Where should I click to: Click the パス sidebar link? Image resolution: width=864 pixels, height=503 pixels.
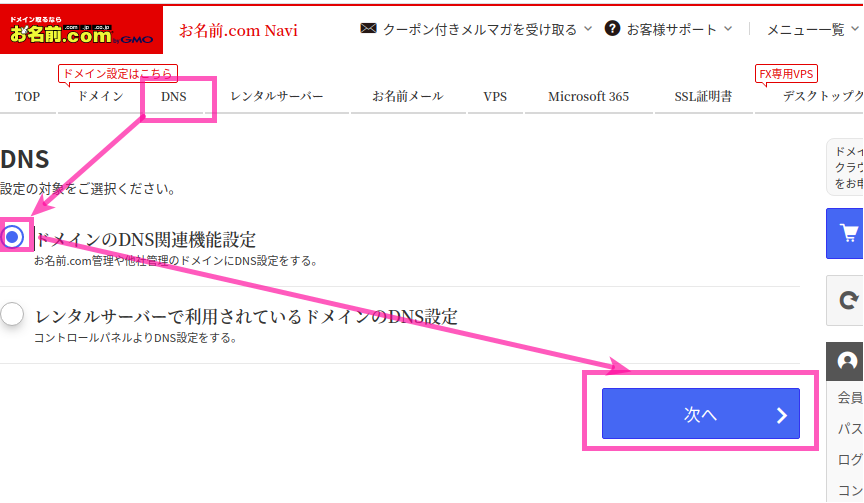tap(850, 428)
